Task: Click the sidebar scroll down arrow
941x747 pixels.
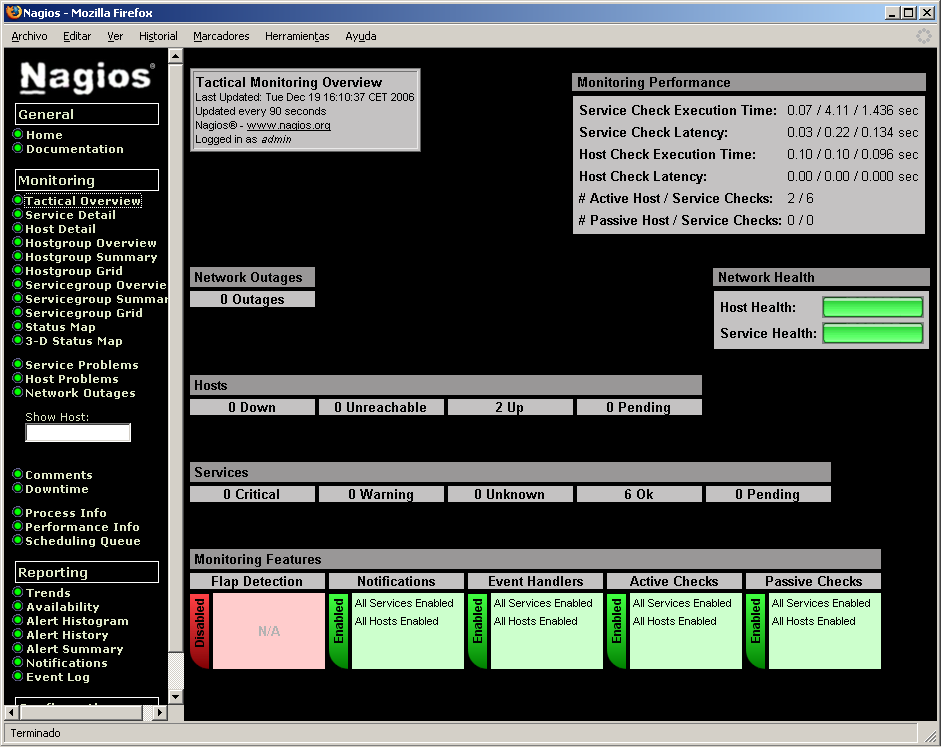Action: coord(176,697)
